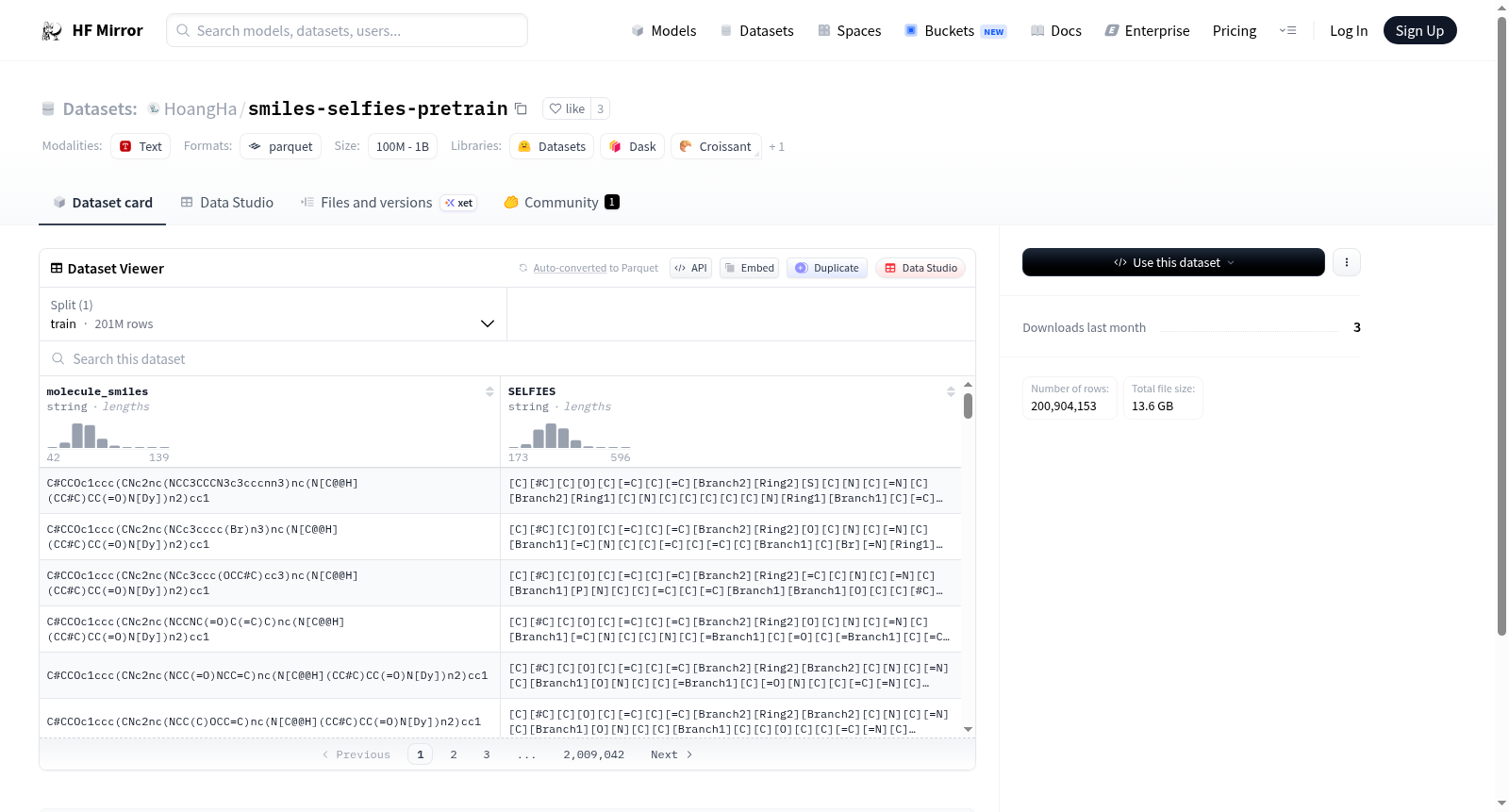Focus the Search this dataset field
This screenshot has width=1509, height=812.
[x=507, y=359]
